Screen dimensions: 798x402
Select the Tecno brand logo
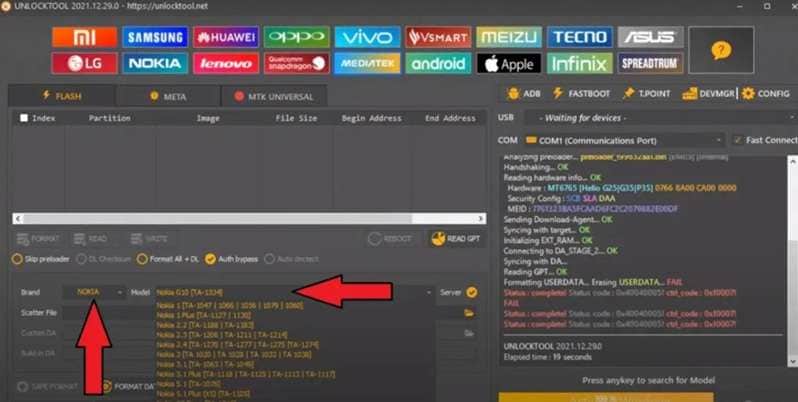coord(580,37)
